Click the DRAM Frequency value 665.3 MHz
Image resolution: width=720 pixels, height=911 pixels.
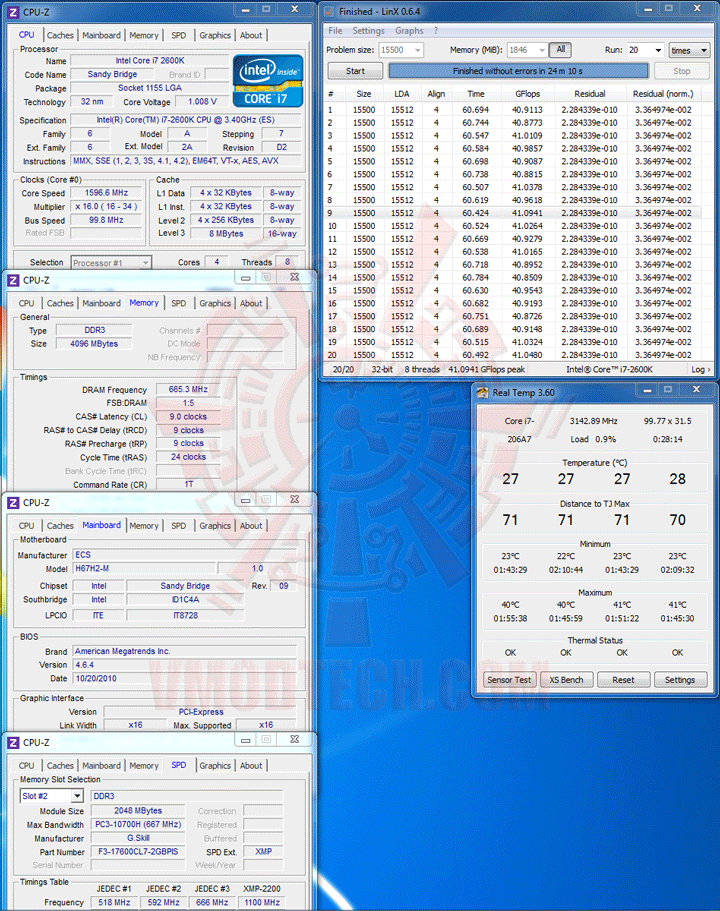[188, 389]
